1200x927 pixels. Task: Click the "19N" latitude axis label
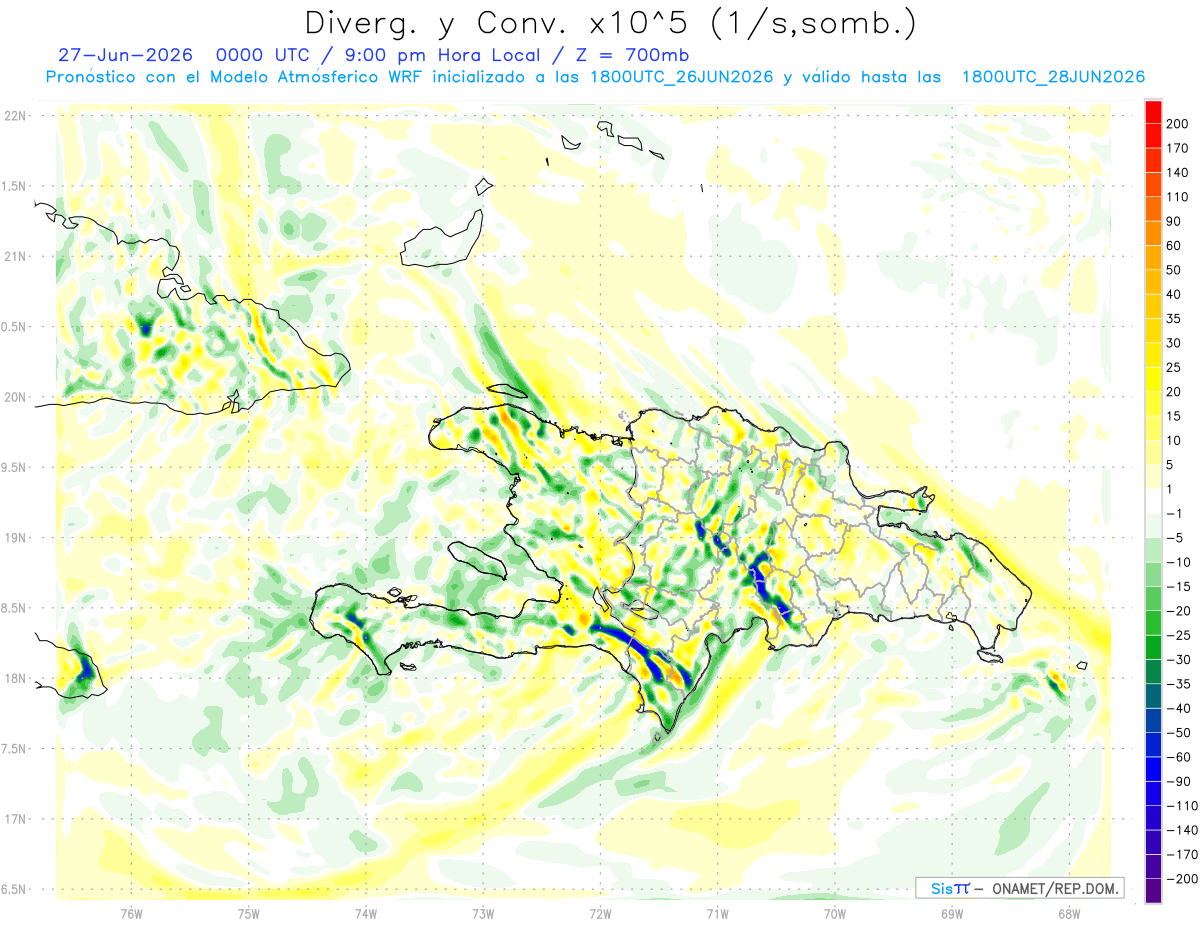pos(14,538)
